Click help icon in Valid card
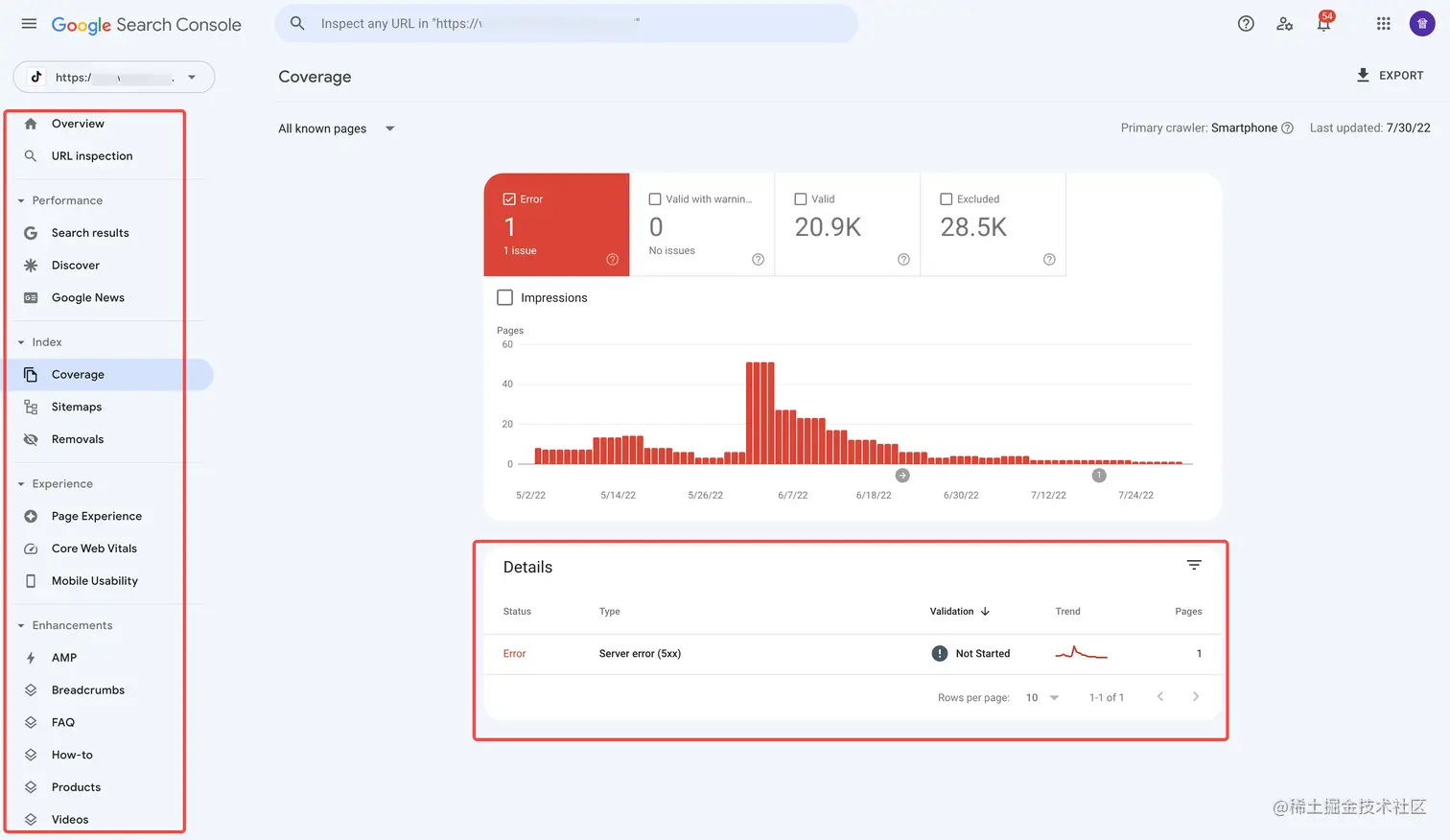1450x840 pixels. 903,260
